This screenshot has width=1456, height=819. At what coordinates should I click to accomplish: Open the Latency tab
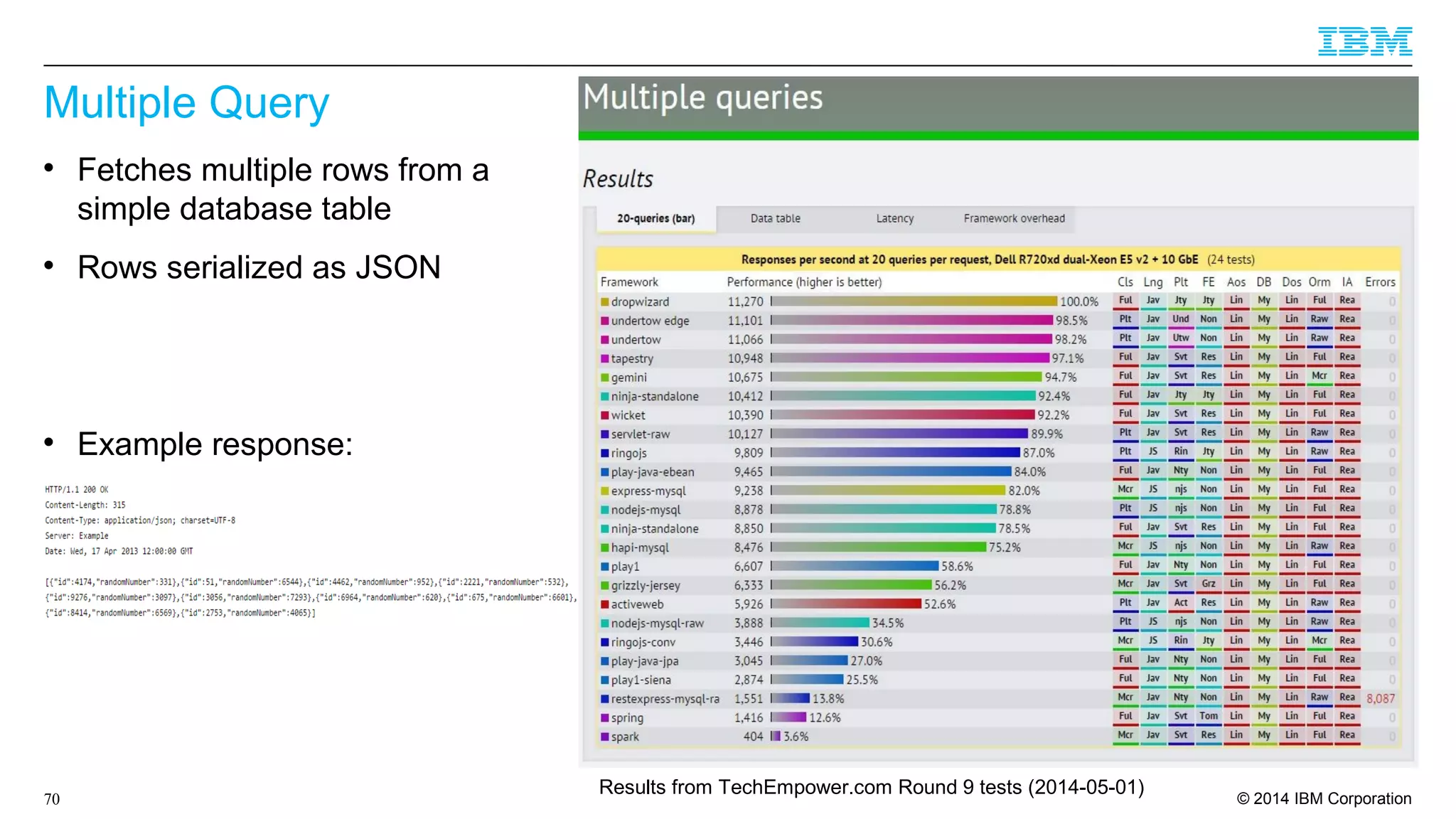894,218
